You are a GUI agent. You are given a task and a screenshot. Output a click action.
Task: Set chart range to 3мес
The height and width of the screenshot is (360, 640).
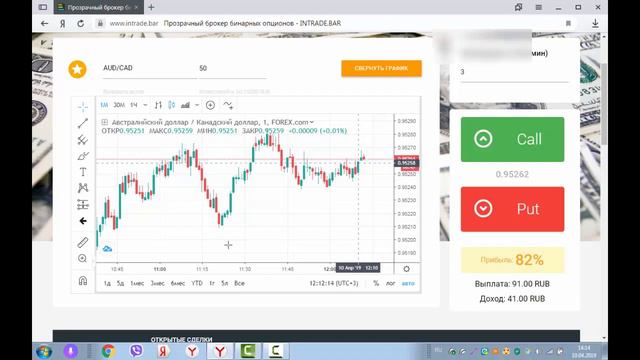pyautogui.click(x=158, y=283)
